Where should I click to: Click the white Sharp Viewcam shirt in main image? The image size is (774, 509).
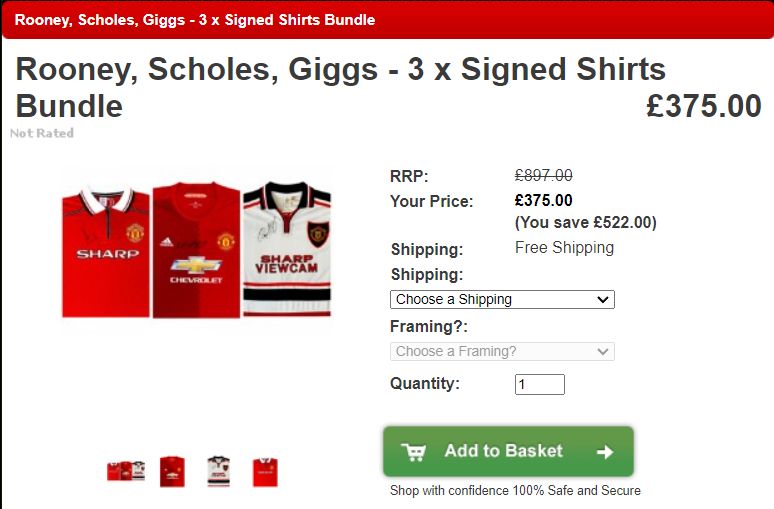click(x=287, y=249)
